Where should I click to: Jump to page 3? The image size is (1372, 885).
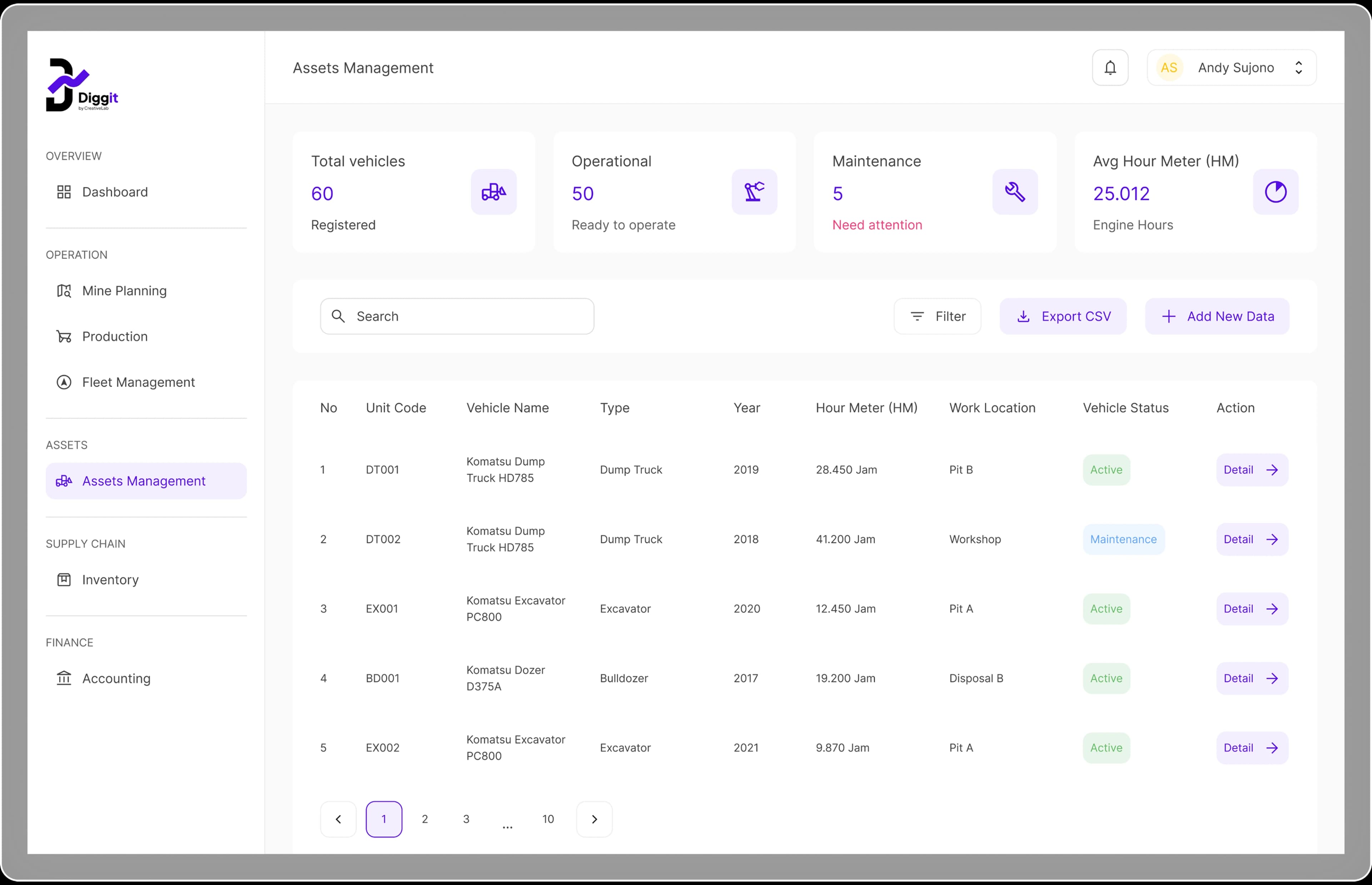point(466,820)
